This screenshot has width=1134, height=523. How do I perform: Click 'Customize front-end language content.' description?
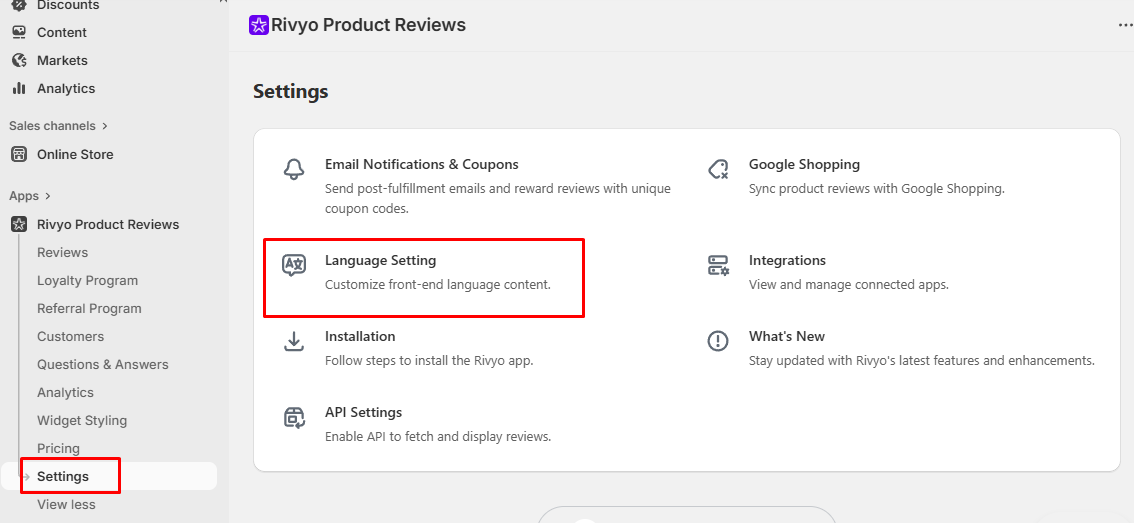(x=438, y=284)
